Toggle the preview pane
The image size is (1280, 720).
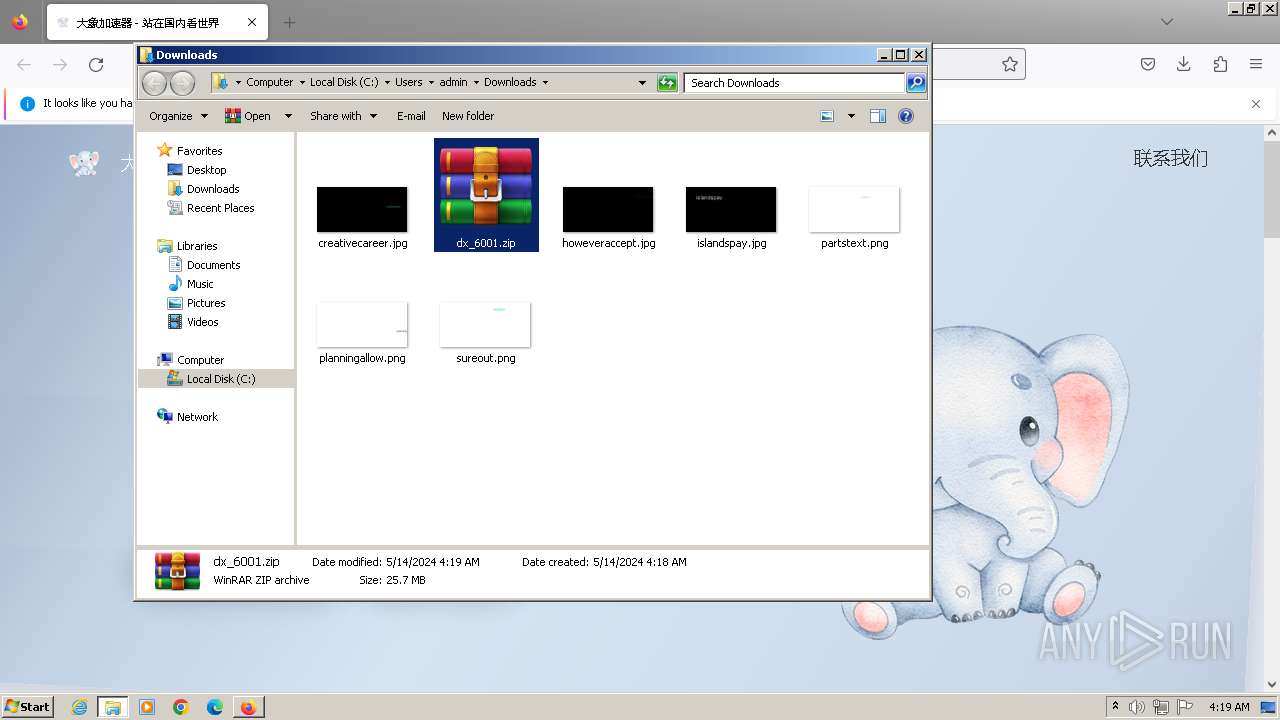coord(878,116)
